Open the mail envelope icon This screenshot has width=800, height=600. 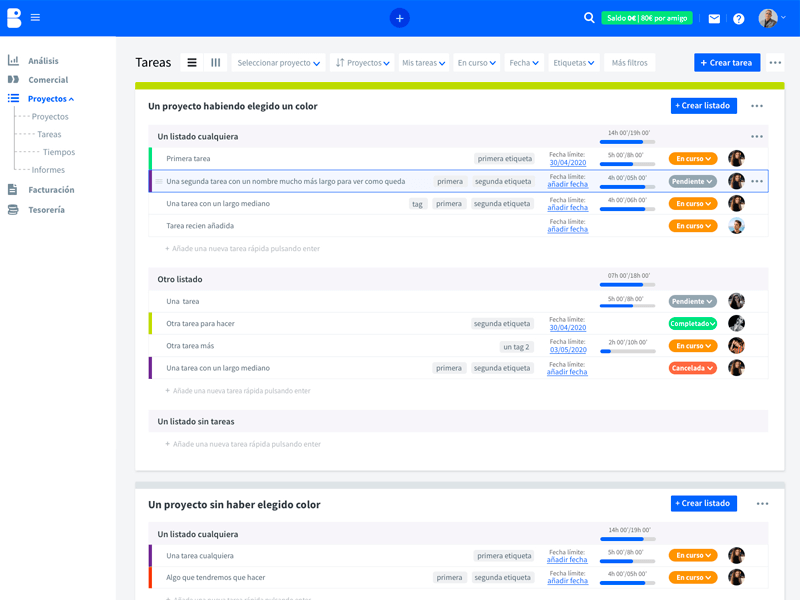(x=714, y=19)
